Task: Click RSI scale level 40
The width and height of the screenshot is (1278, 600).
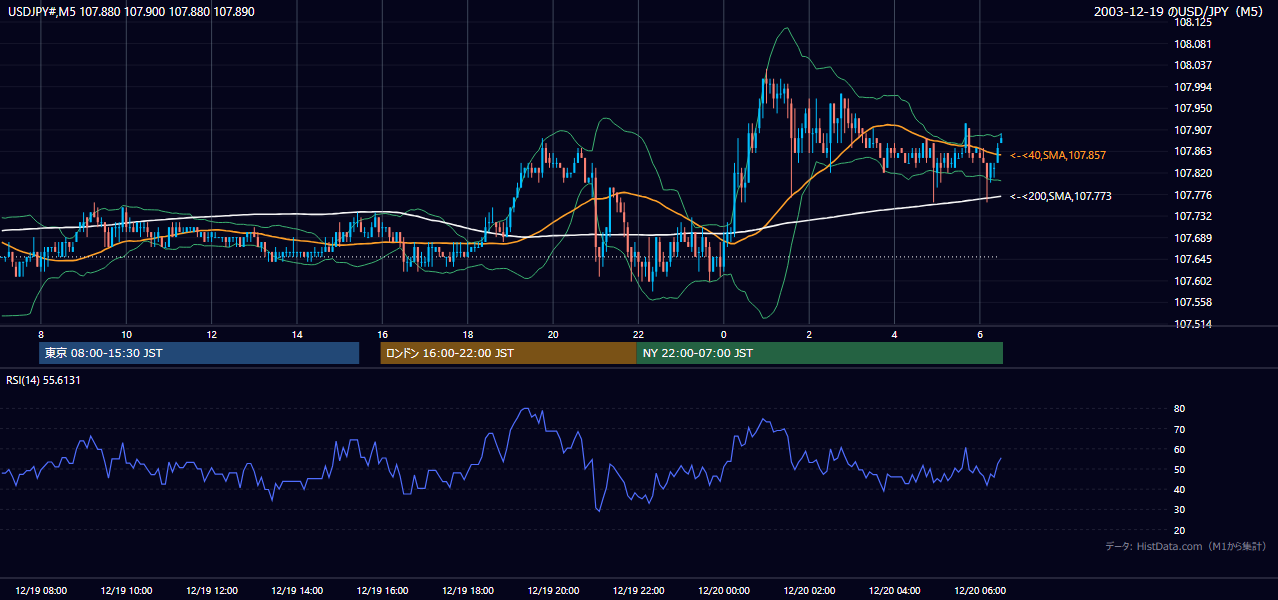Action: [x=1180, y=489]
